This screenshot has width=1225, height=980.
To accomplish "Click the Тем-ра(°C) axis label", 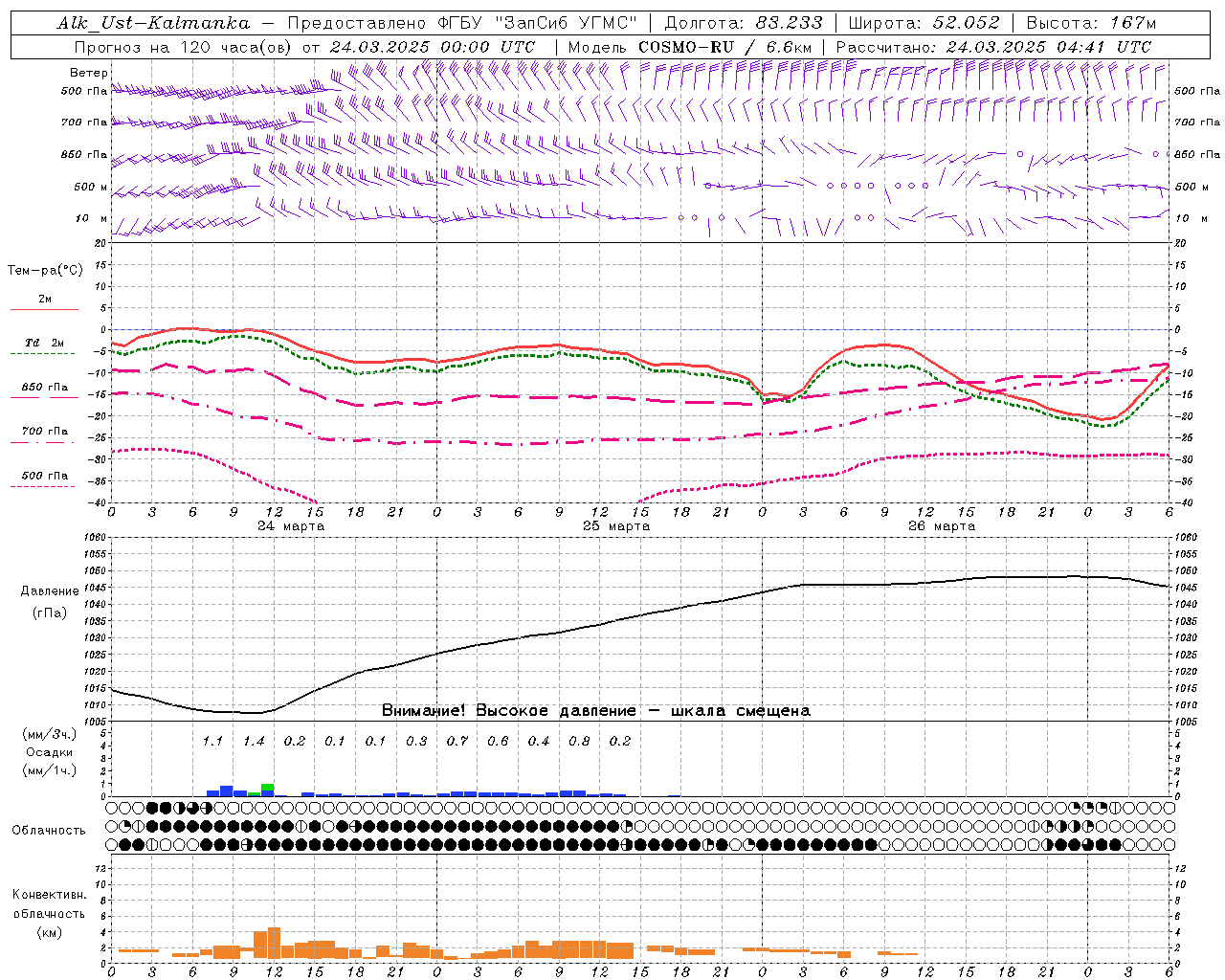I will coord(45,271).
